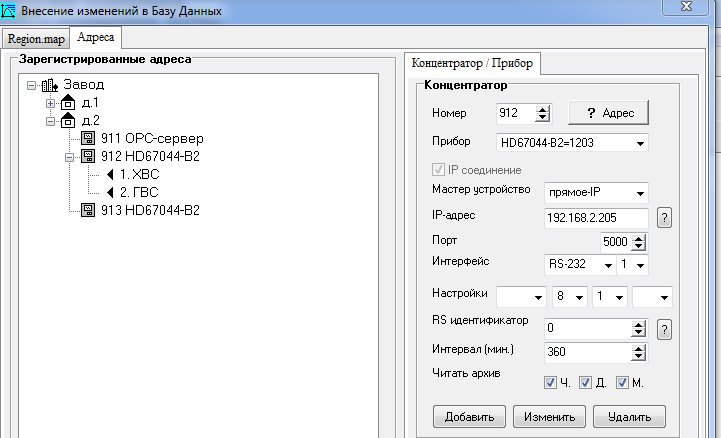Viewport: 721px width, 438px height.
Task: Click the 1.ХВС channel arrow icon
Action: 110,174
